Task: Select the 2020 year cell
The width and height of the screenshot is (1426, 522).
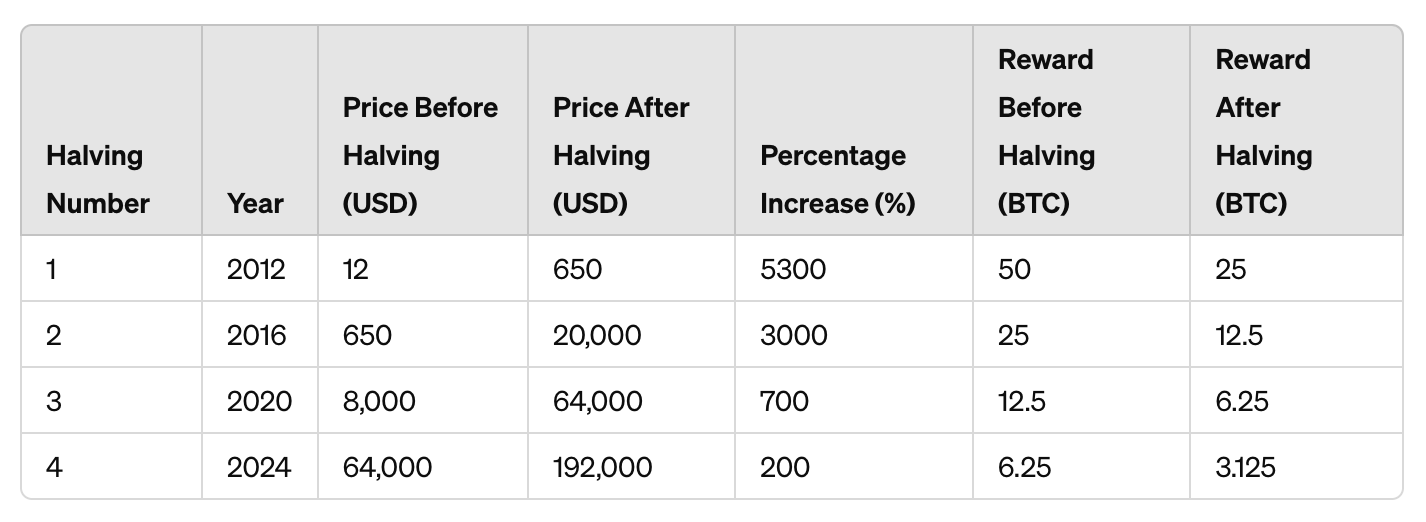Action: 259,401
